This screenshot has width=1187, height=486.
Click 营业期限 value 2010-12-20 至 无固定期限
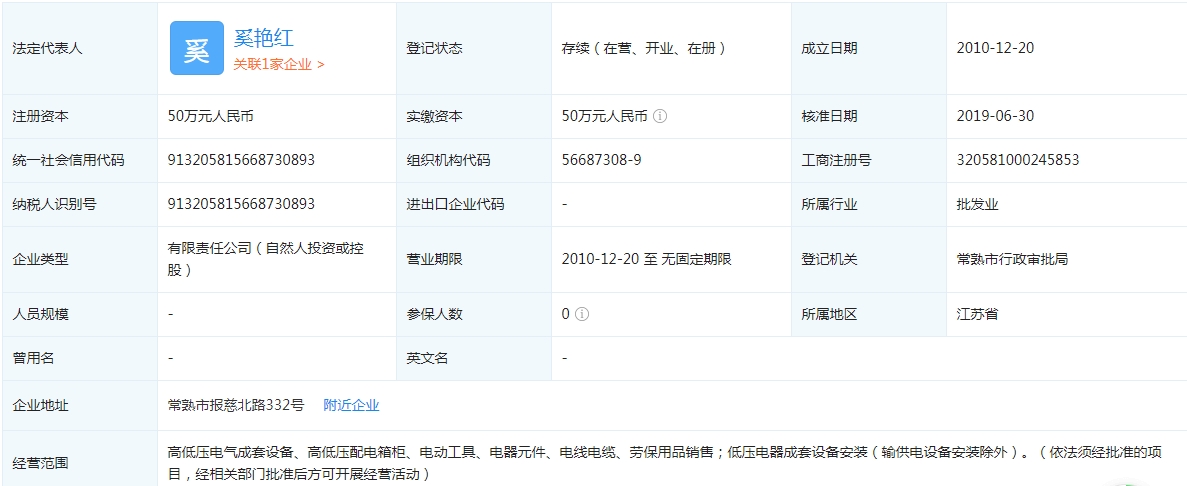(x=646, y=259)
